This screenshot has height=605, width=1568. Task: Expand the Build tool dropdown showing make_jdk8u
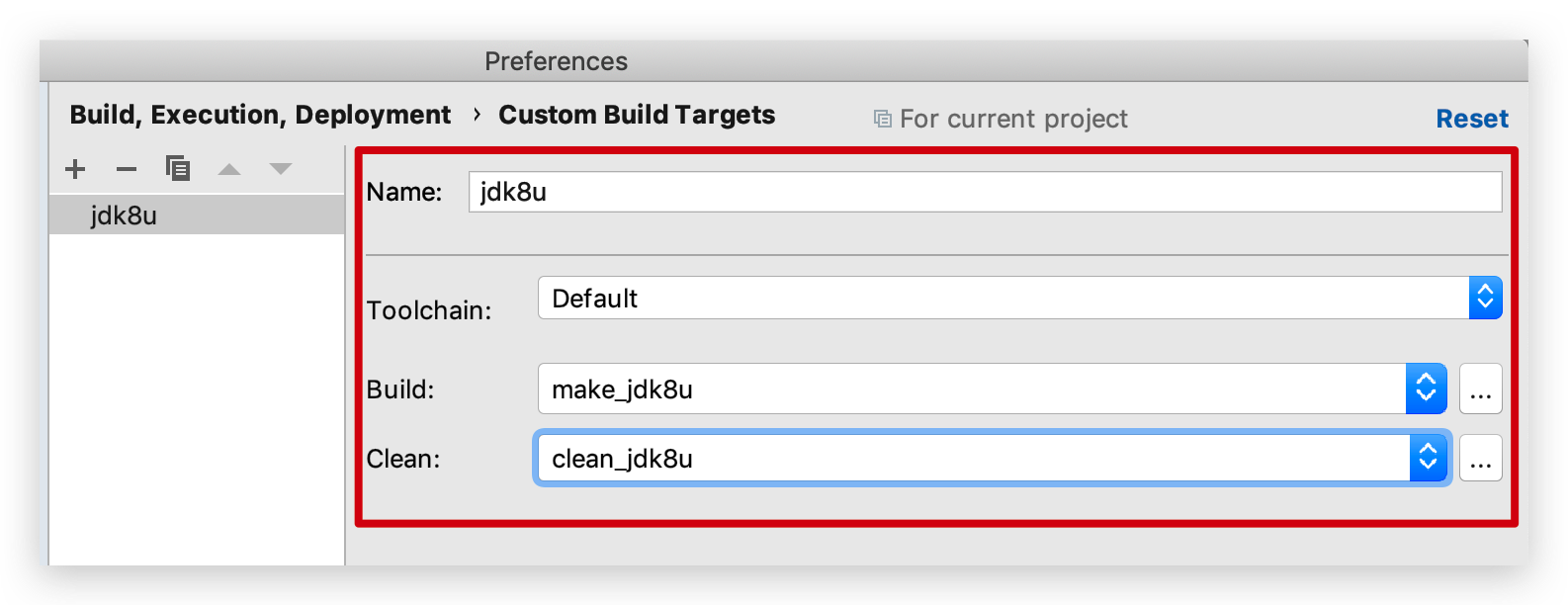coord(1426,389)
